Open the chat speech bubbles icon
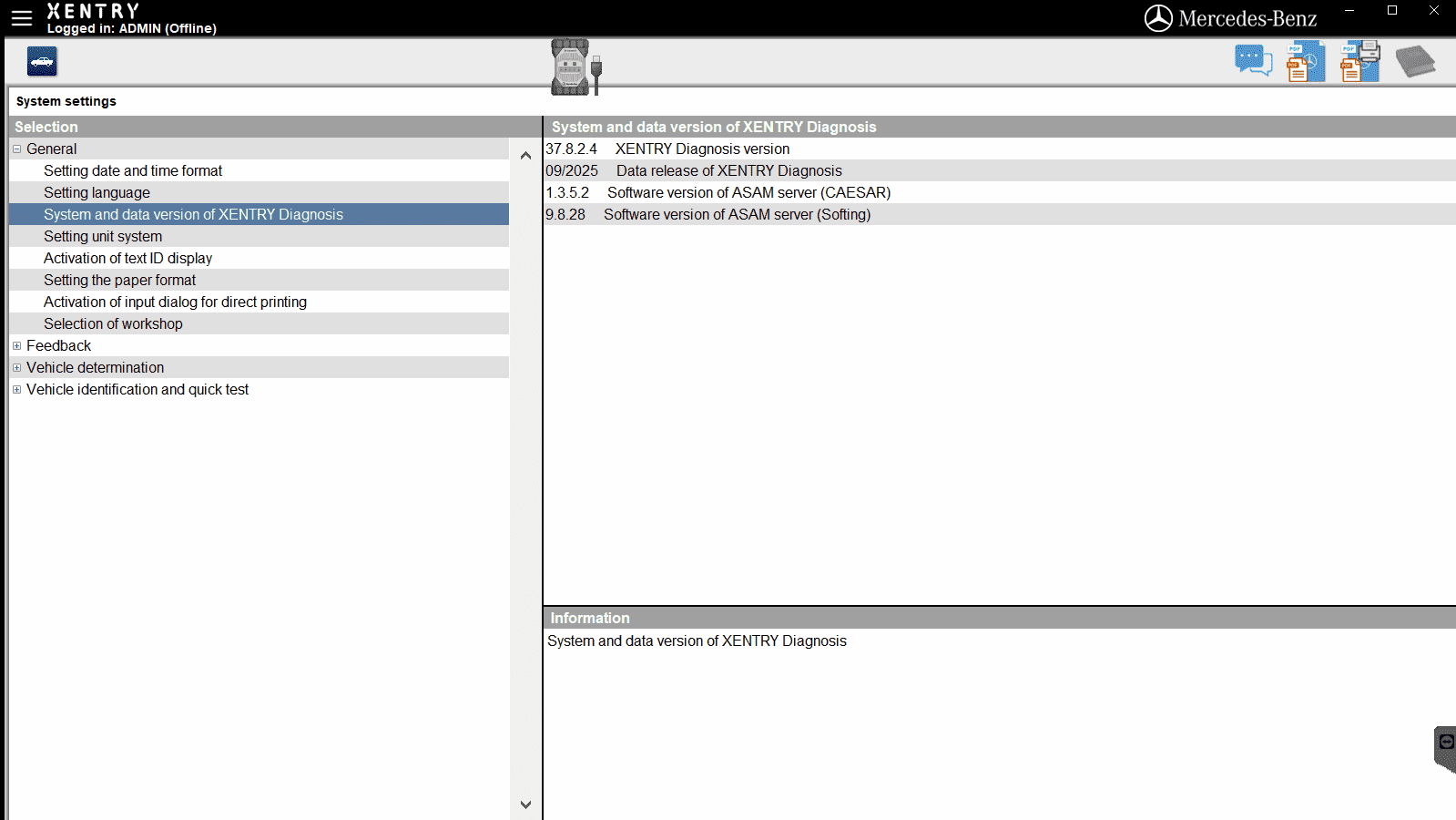Screen dimensions: 1456x820 point(1253,62)
